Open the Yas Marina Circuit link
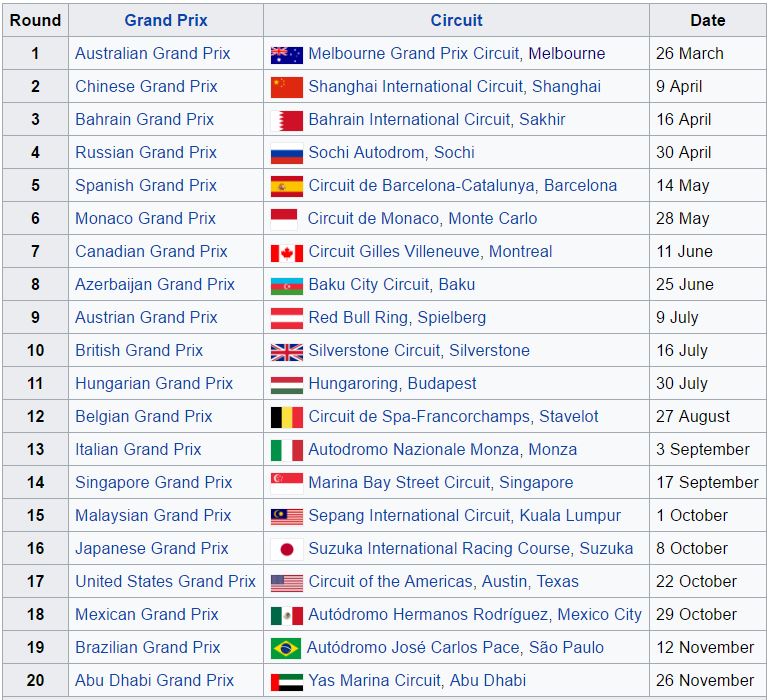 374,679
